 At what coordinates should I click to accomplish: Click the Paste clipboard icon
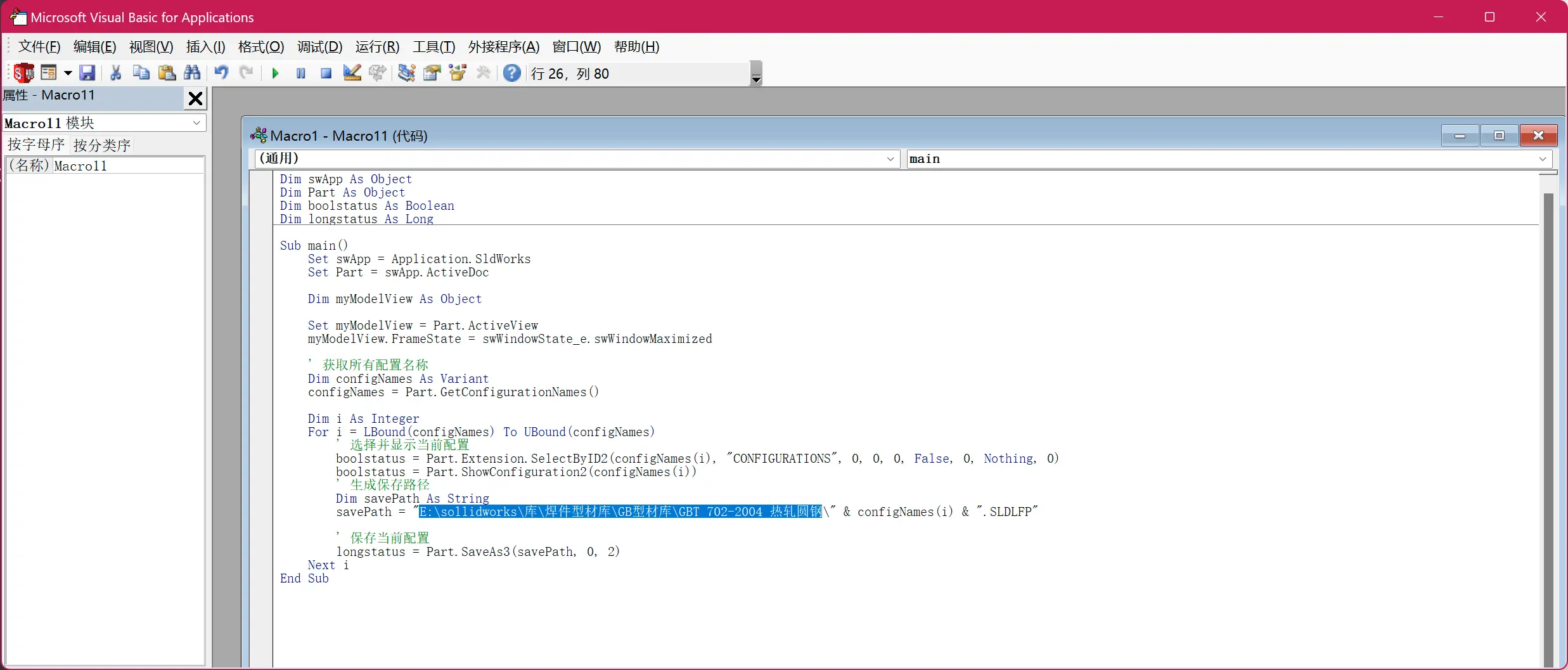[167, 74]
